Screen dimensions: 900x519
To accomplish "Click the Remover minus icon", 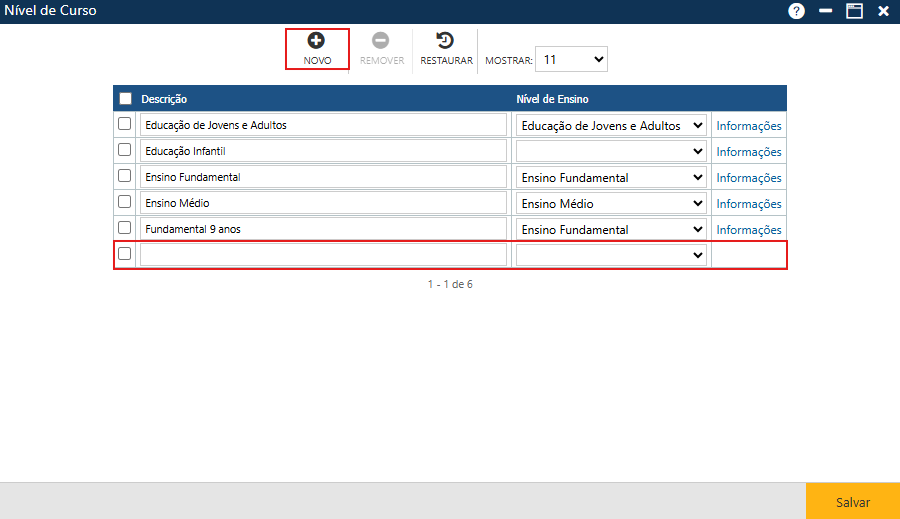I will pos(380,41).
